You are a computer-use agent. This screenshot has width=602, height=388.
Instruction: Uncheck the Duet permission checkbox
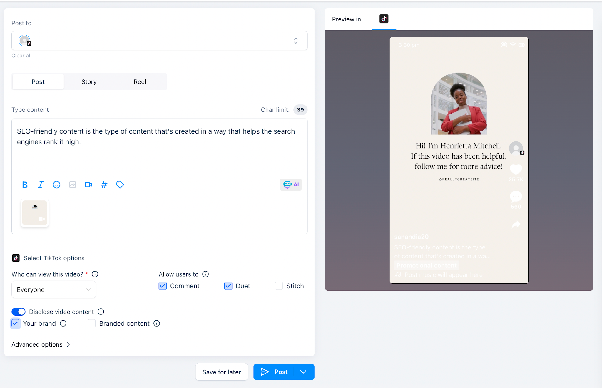228,286
